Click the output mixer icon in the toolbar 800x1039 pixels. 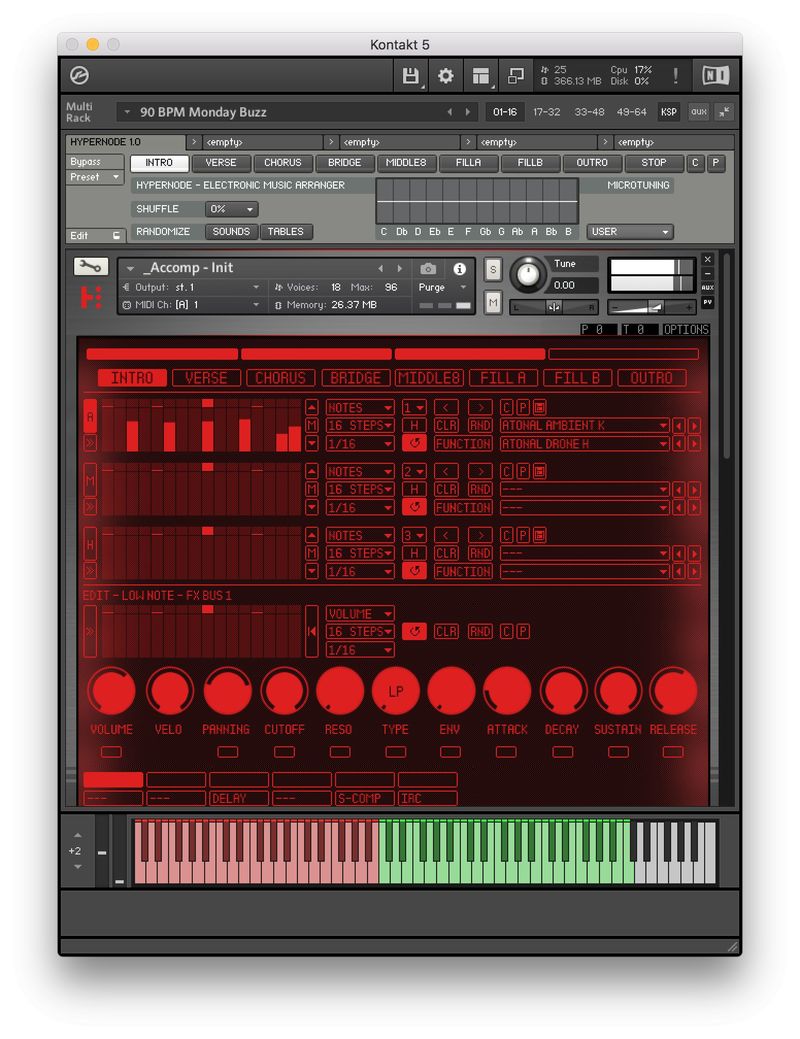[516, 76]
